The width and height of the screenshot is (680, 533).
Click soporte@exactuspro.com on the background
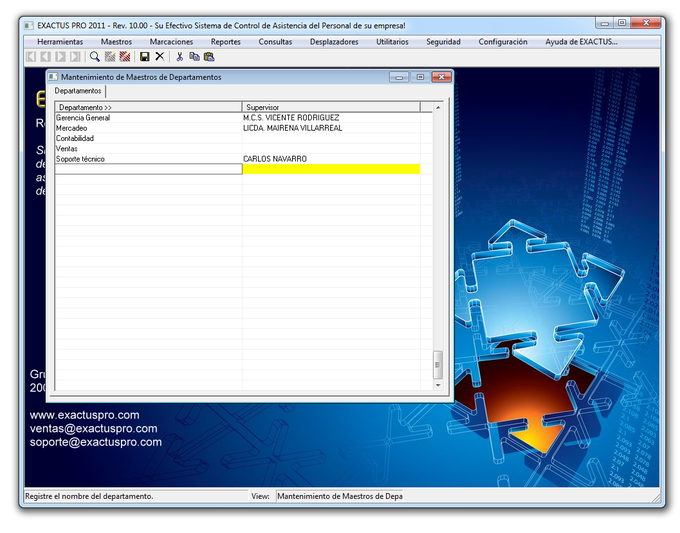96,442
